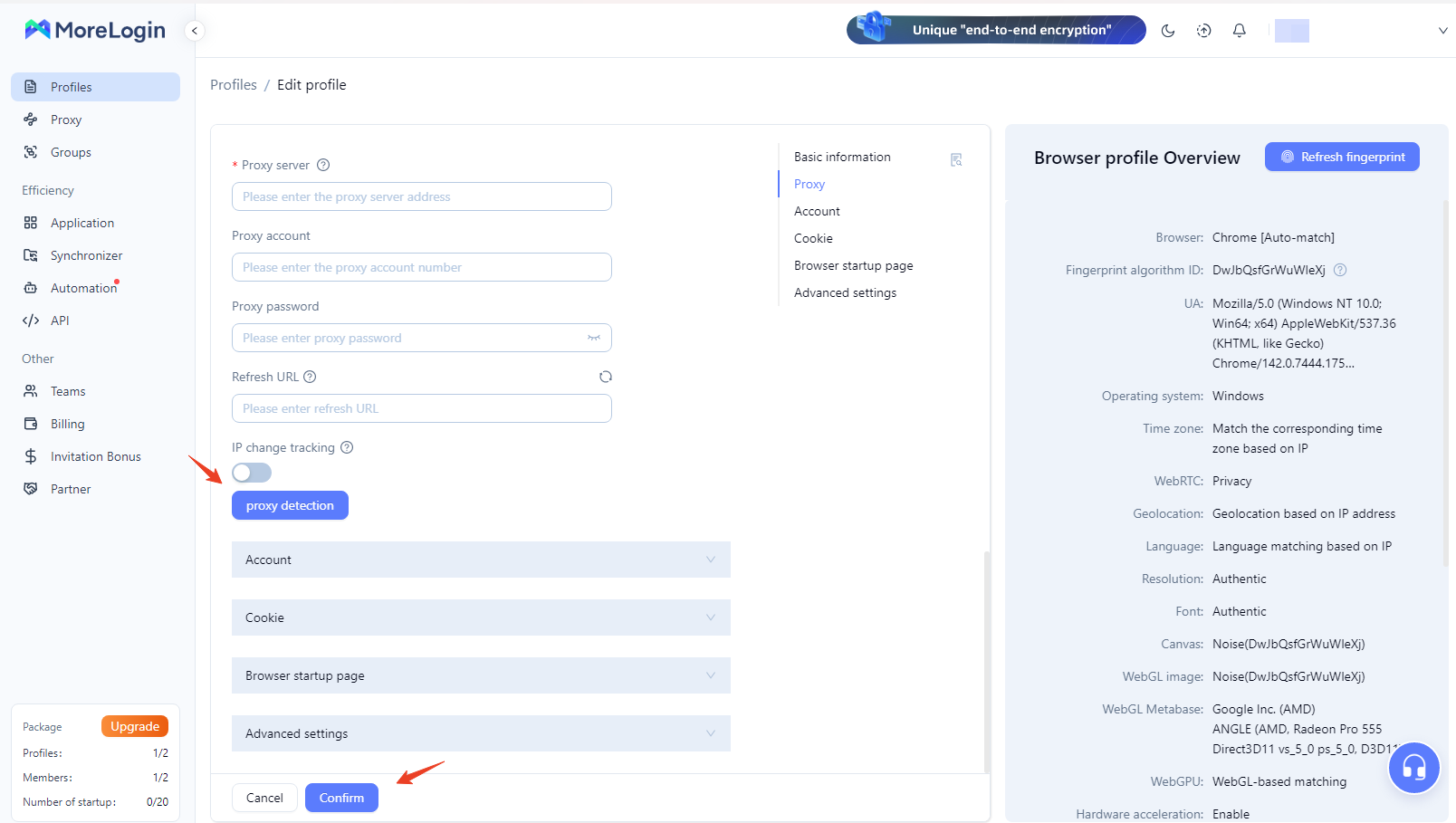Open the user account dropdown arrow

click(1442, 31)
